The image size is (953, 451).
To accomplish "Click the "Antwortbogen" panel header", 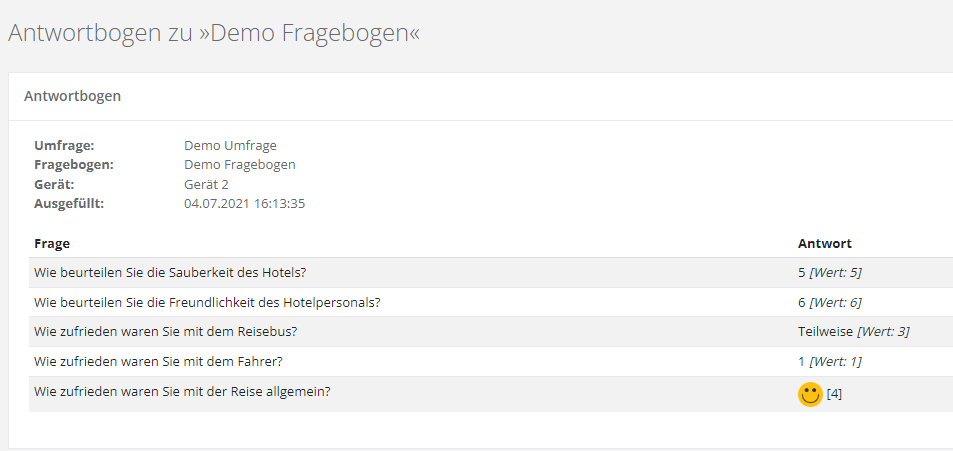I will click(72, 96).
